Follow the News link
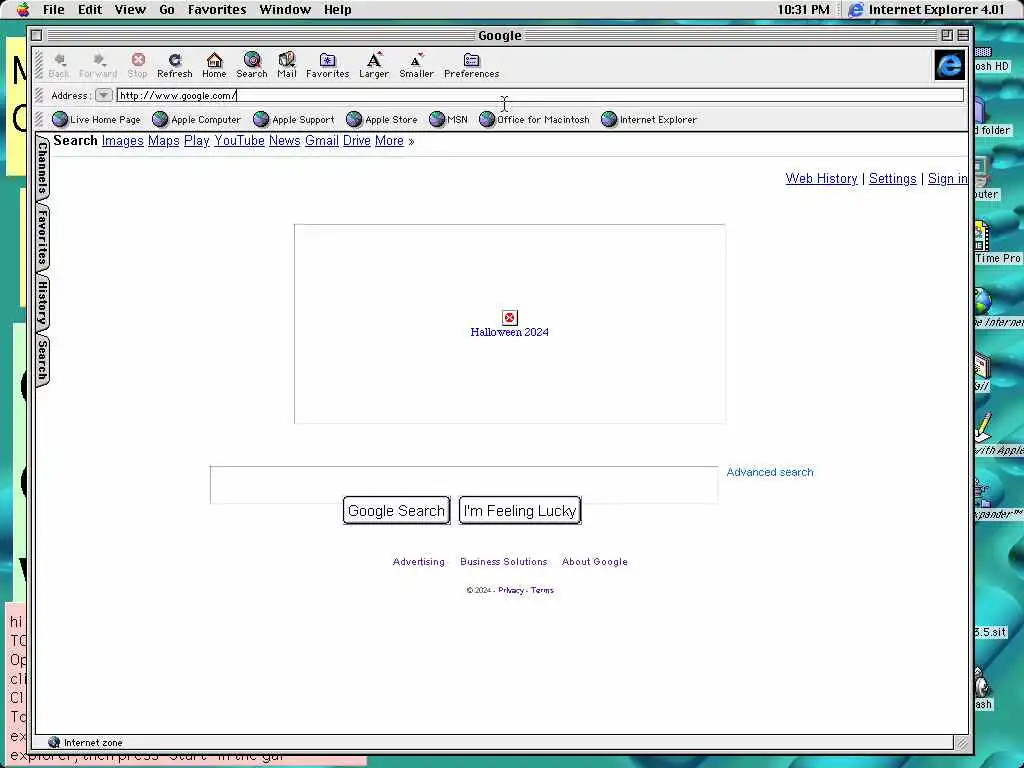Image resolution: width=1024 pixels, height=768 pixels. [x=285, y=140]
